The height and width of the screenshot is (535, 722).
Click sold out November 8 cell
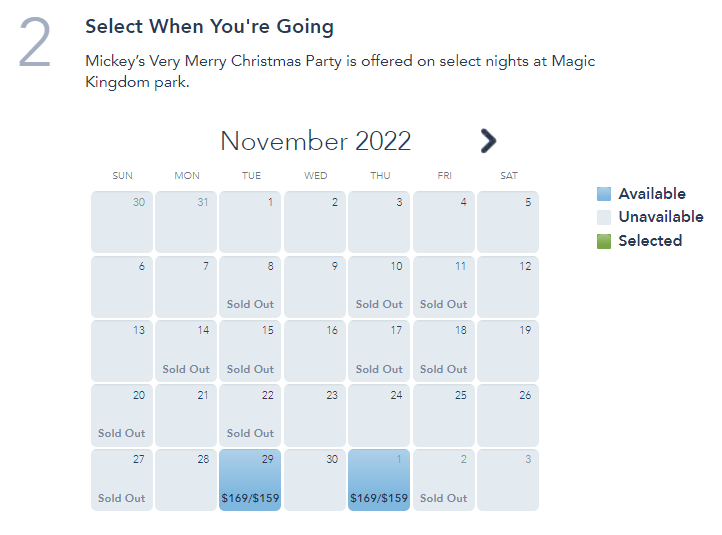click(250, 287)
